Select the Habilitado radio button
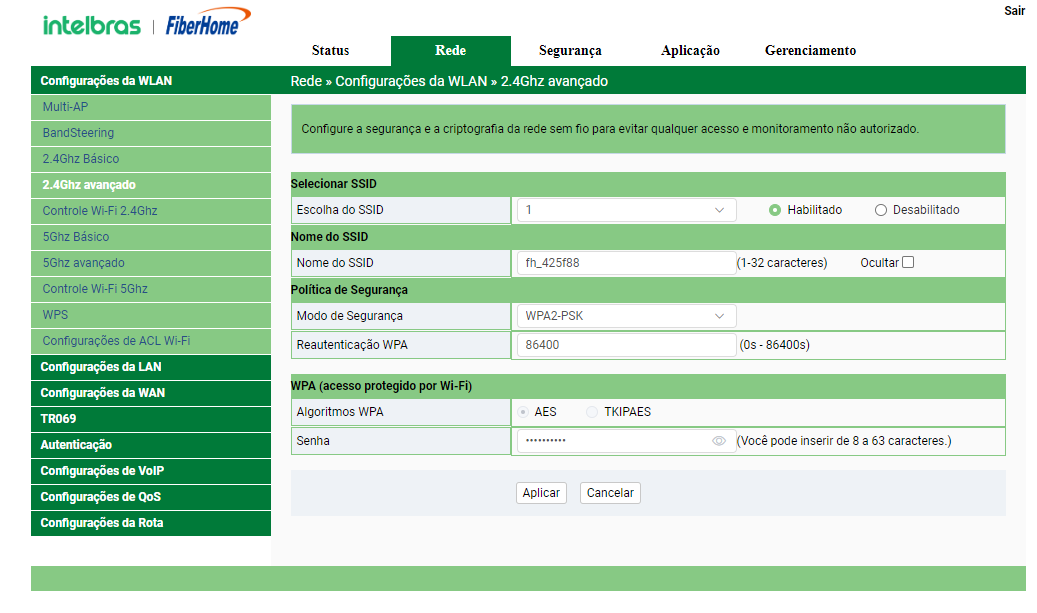Screen dimensions: 1037x613 click(774, 210)
